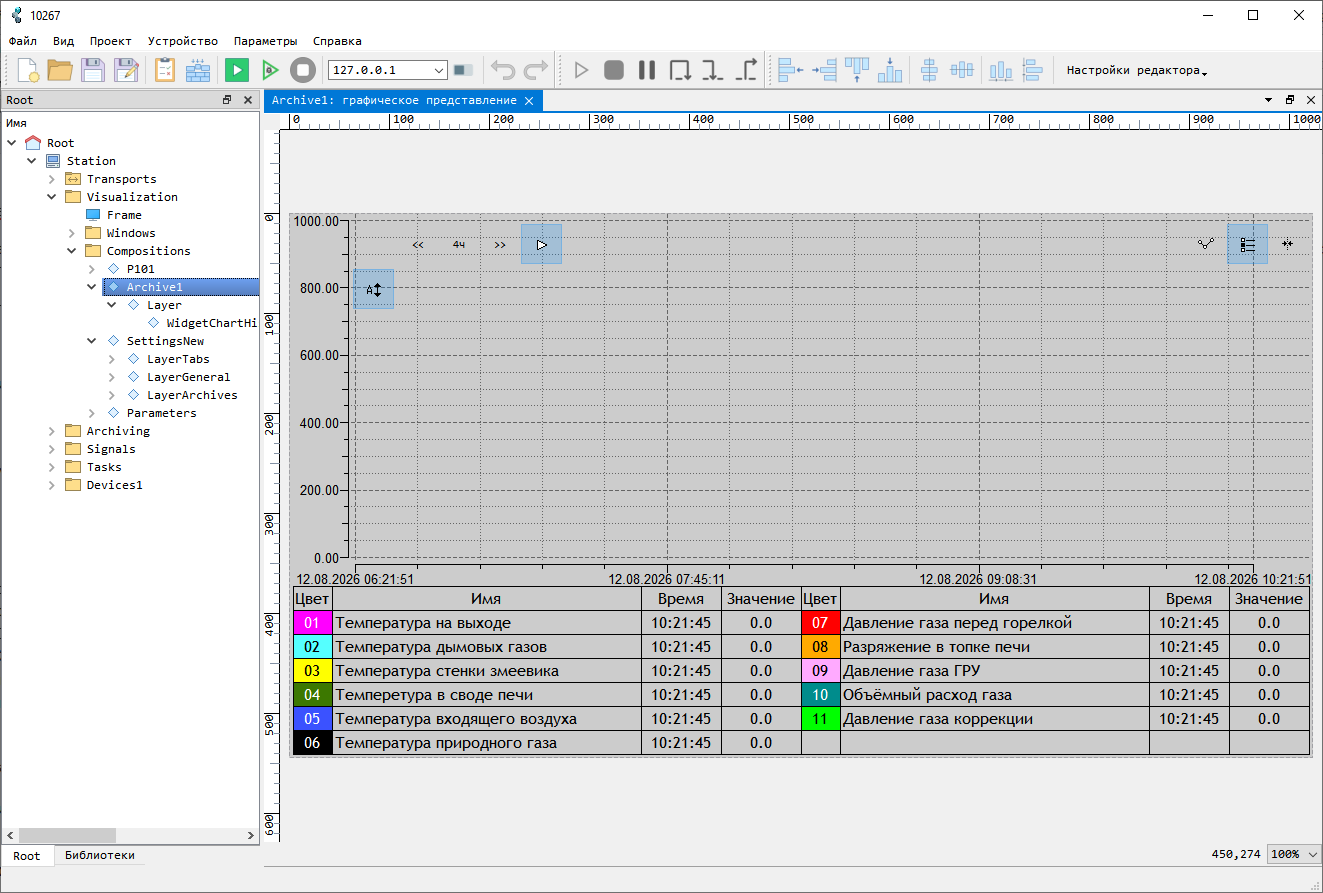Viewport: 1323px width, 893px height.
Task: Save project using the floppy disk icon
Action: [x=93, y=70]
